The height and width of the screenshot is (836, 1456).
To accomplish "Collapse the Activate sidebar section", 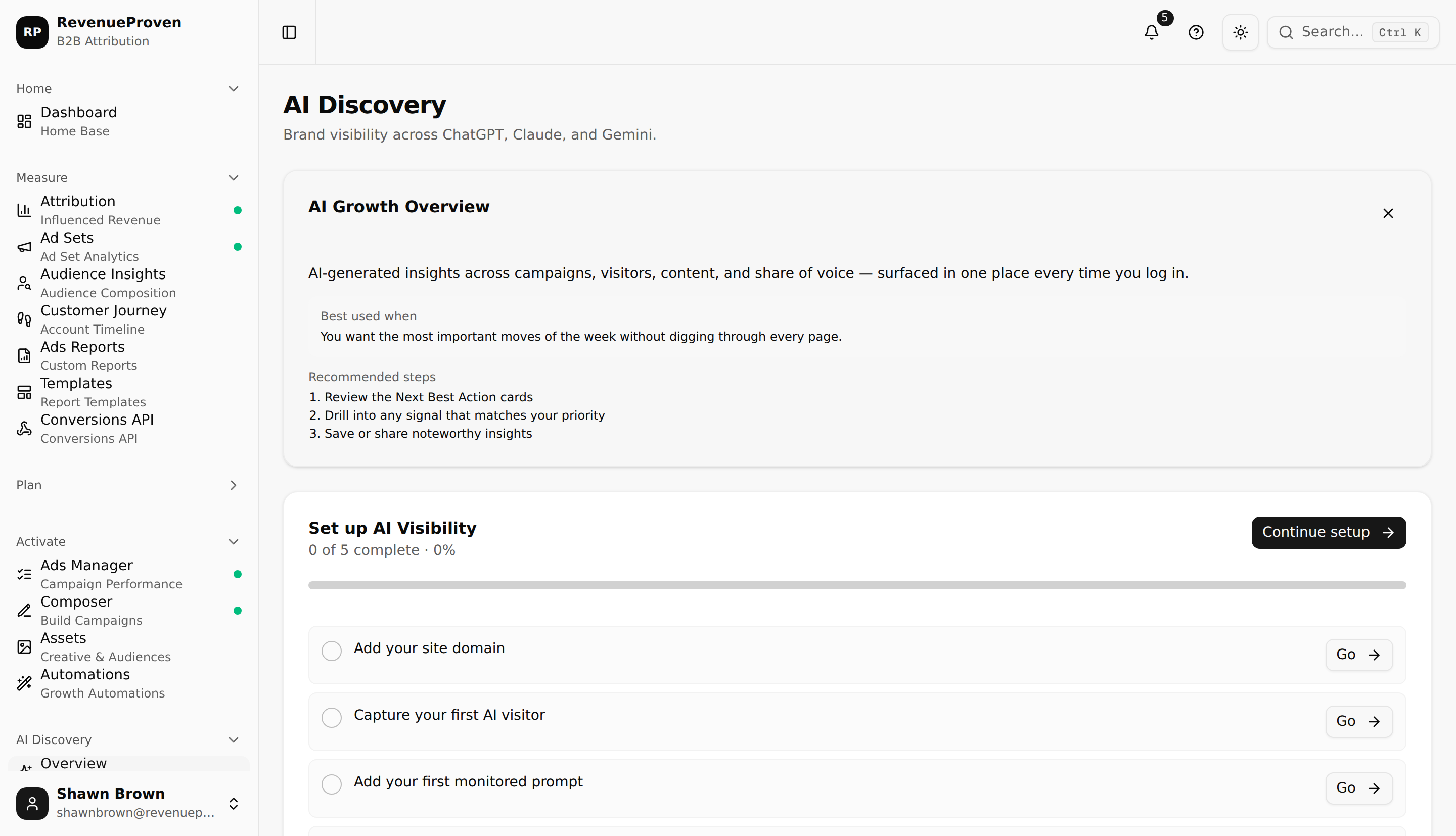I will (234, 541).
